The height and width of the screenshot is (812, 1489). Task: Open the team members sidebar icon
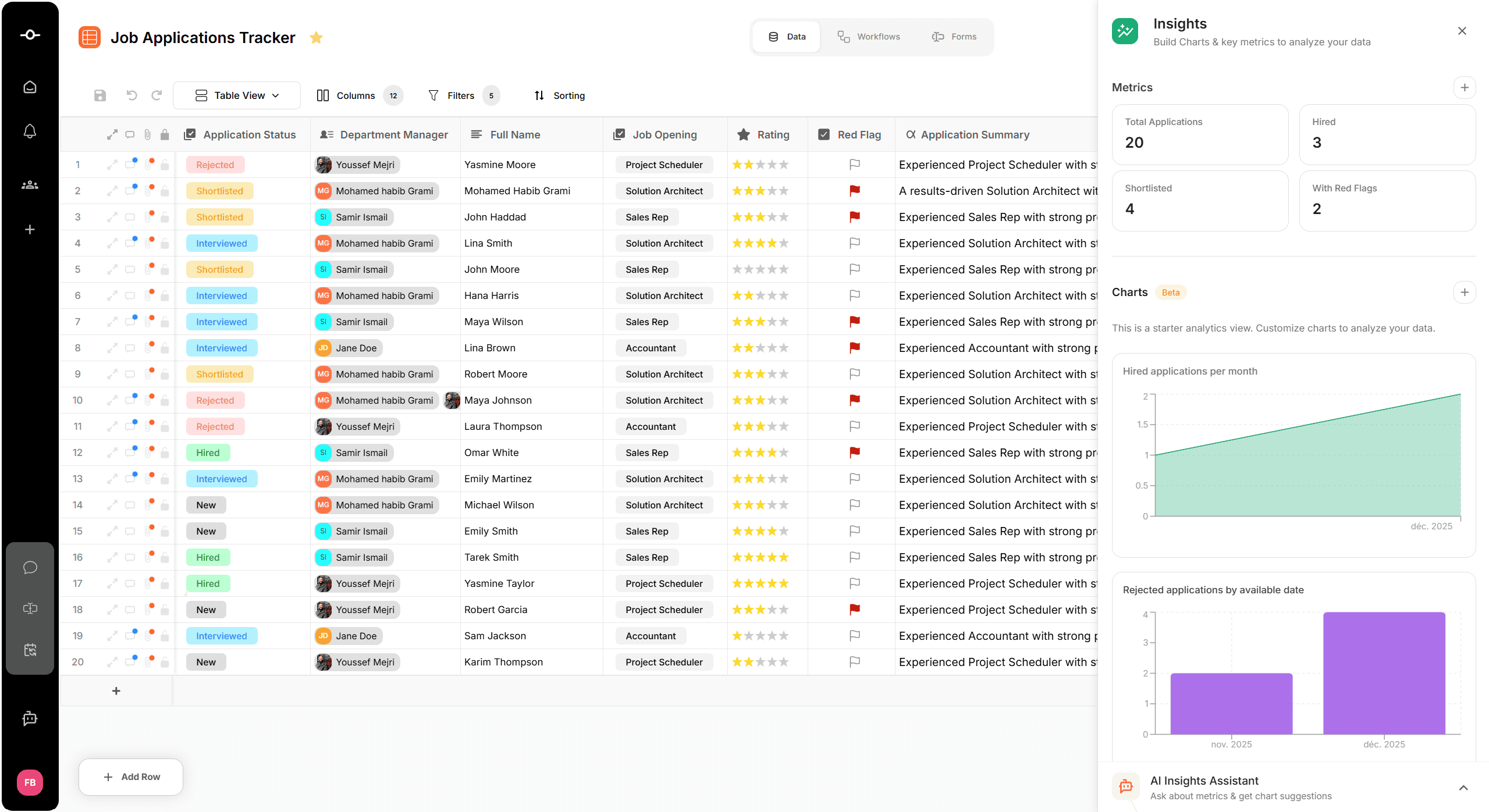(30, 185)
